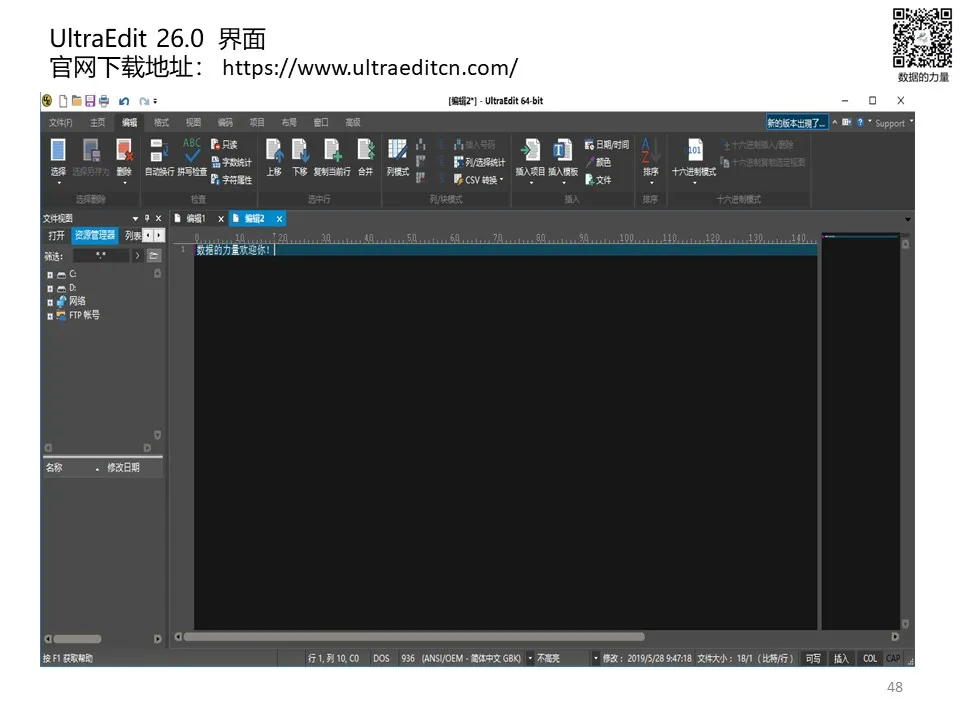Click the 筛选 filter input field
The width and height of the screenshot is (960, 720).
tap(101, 256)
